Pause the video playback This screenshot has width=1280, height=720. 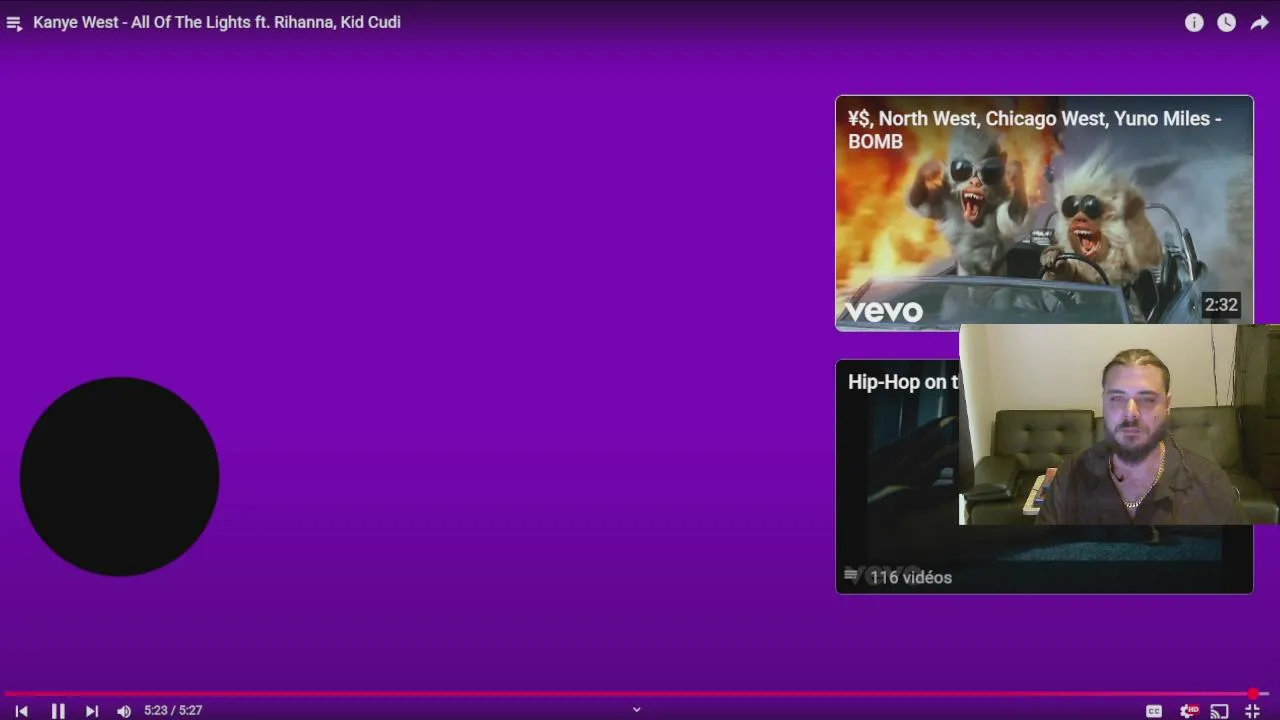pyautogui.click(x=58, y=711)
